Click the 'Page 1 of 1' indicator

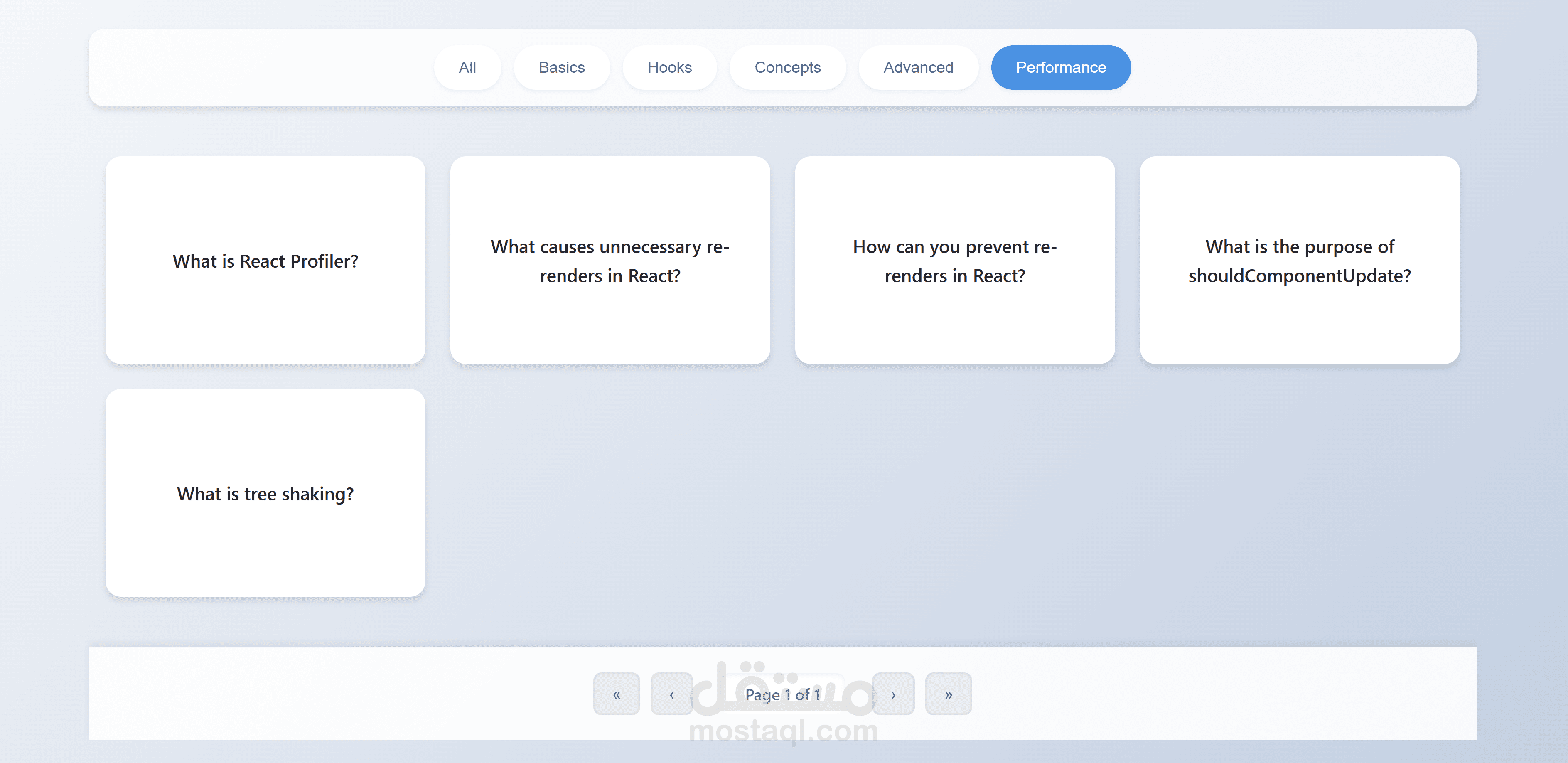coord(782,695)
